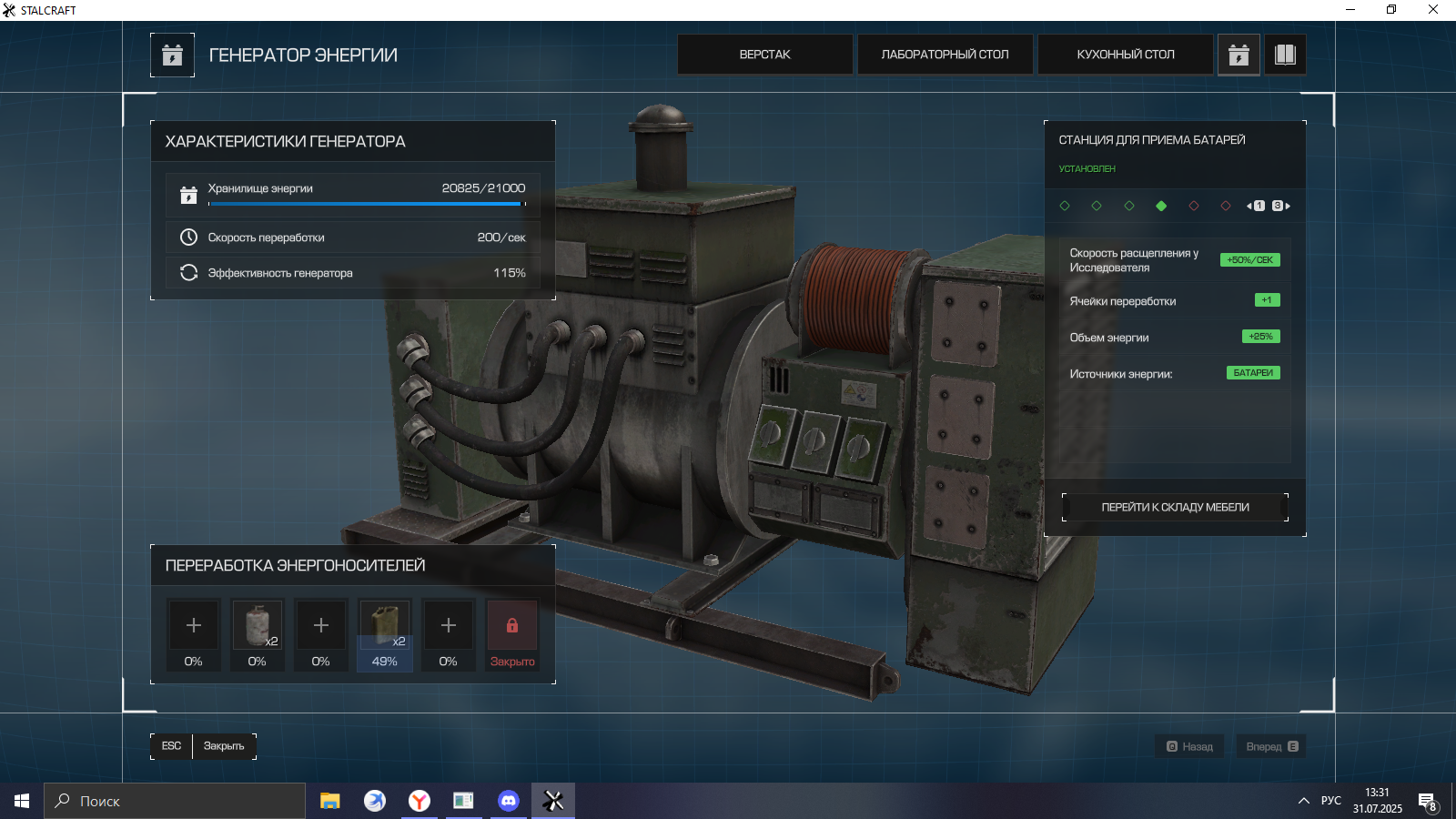
Task: Click ПЕРЕЙТИ К СКЛАДУ МЕБЕЛИ button
Action: click(1175, 508)
